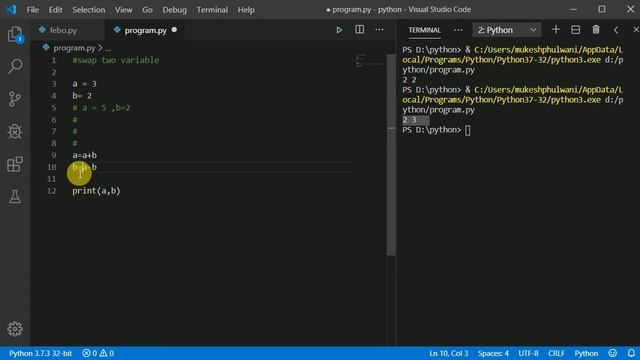Click code line 'a=a+b'
Screen dimensions: 640x360
(84, 155)
